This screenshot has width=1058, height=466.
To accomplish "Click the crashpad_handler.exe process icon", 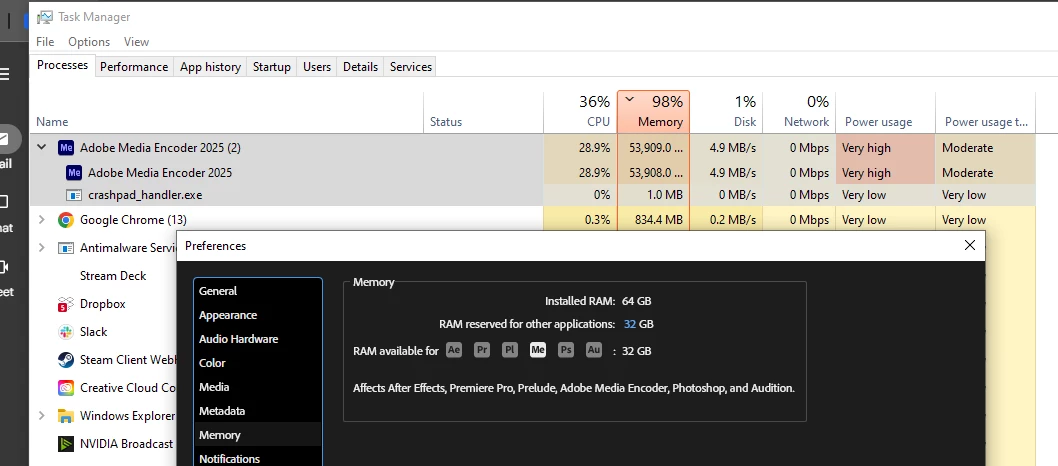I will 74,196.
